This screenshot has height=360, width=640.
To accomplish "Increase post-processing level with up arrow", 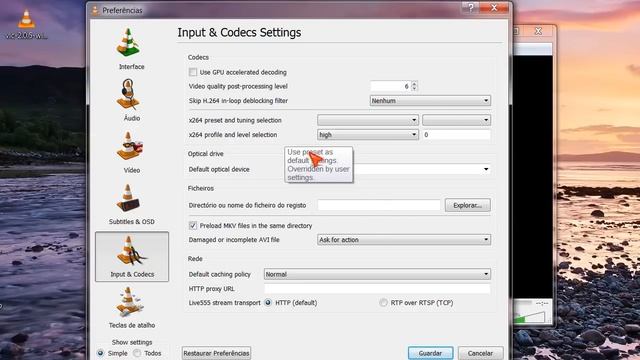I will (x=414, y=84).
